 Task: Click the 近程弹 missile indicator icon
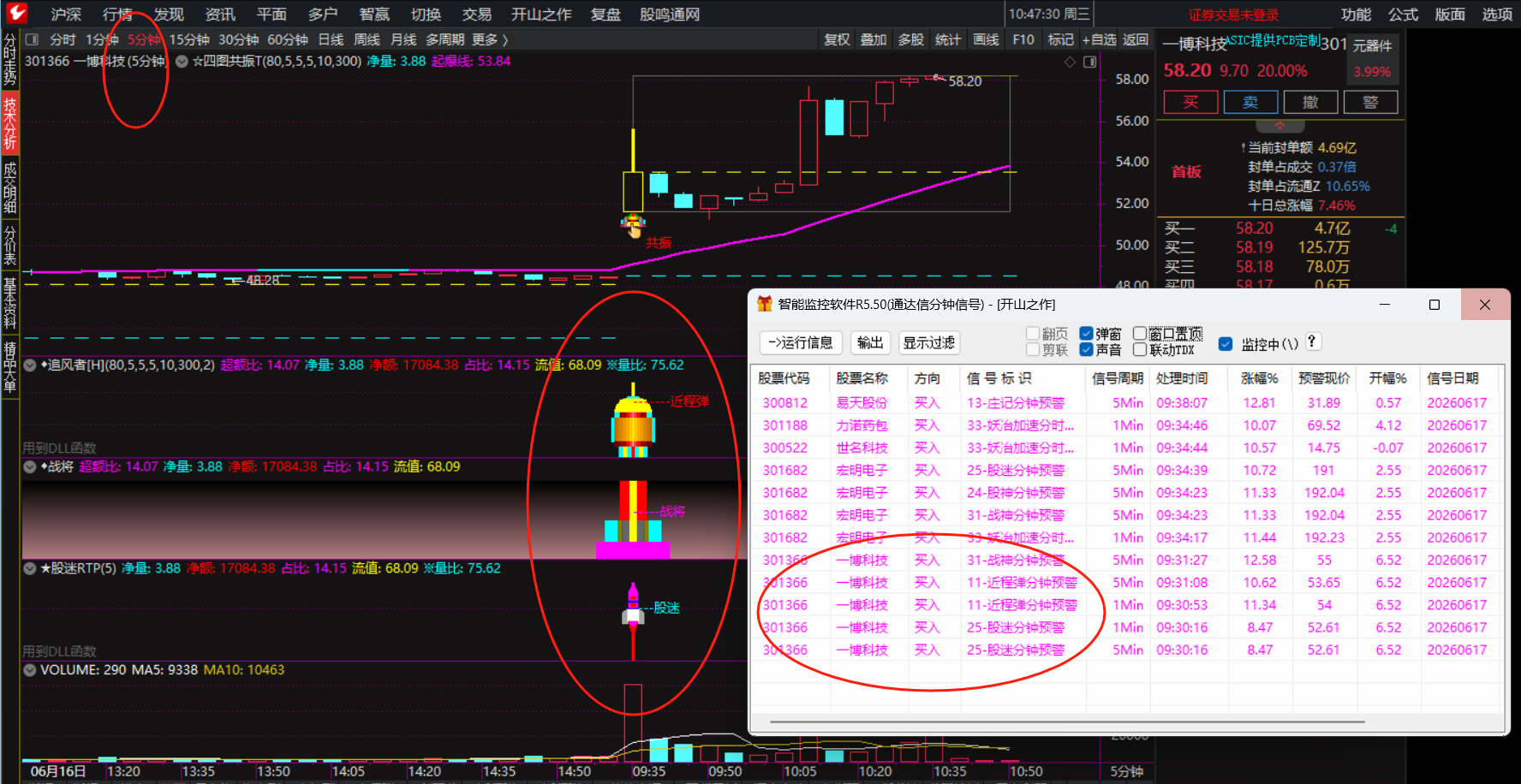click(x=633, y=420)
